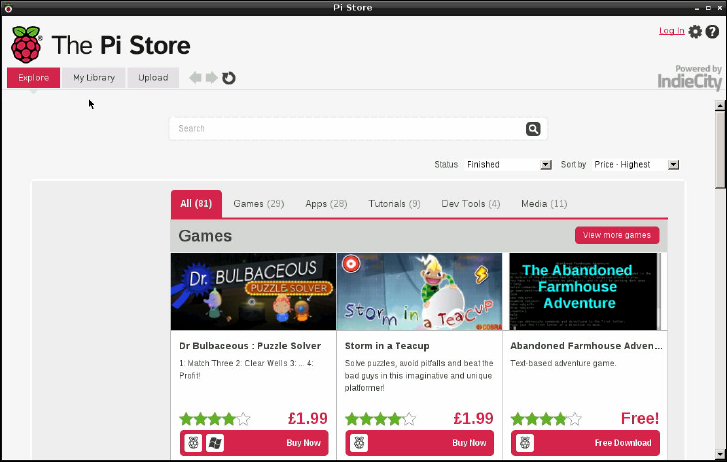
Task: Reload the page with refresh icon
Action: [229, 78]
